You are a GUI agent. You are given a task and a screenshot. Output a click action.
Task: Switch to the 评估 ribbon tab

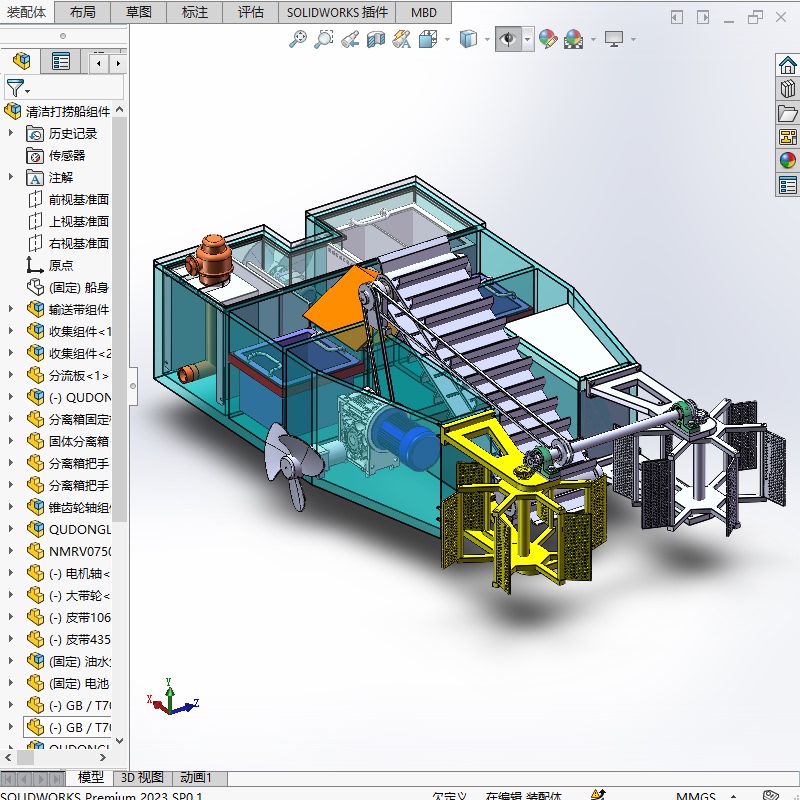[249, 14]
